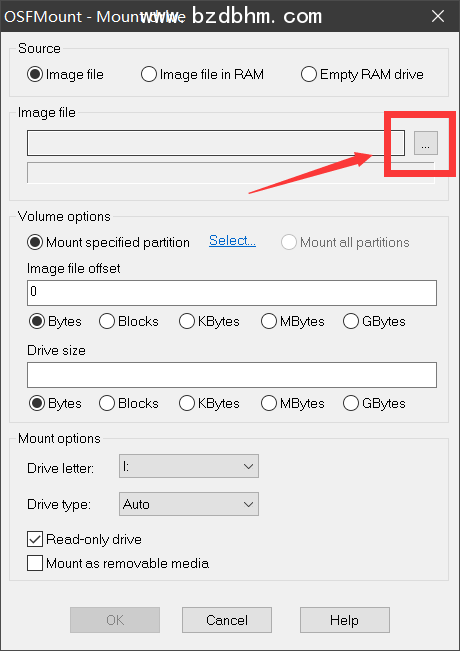
Task: Open the Drive type Auto dropdown
Action: 189,504
